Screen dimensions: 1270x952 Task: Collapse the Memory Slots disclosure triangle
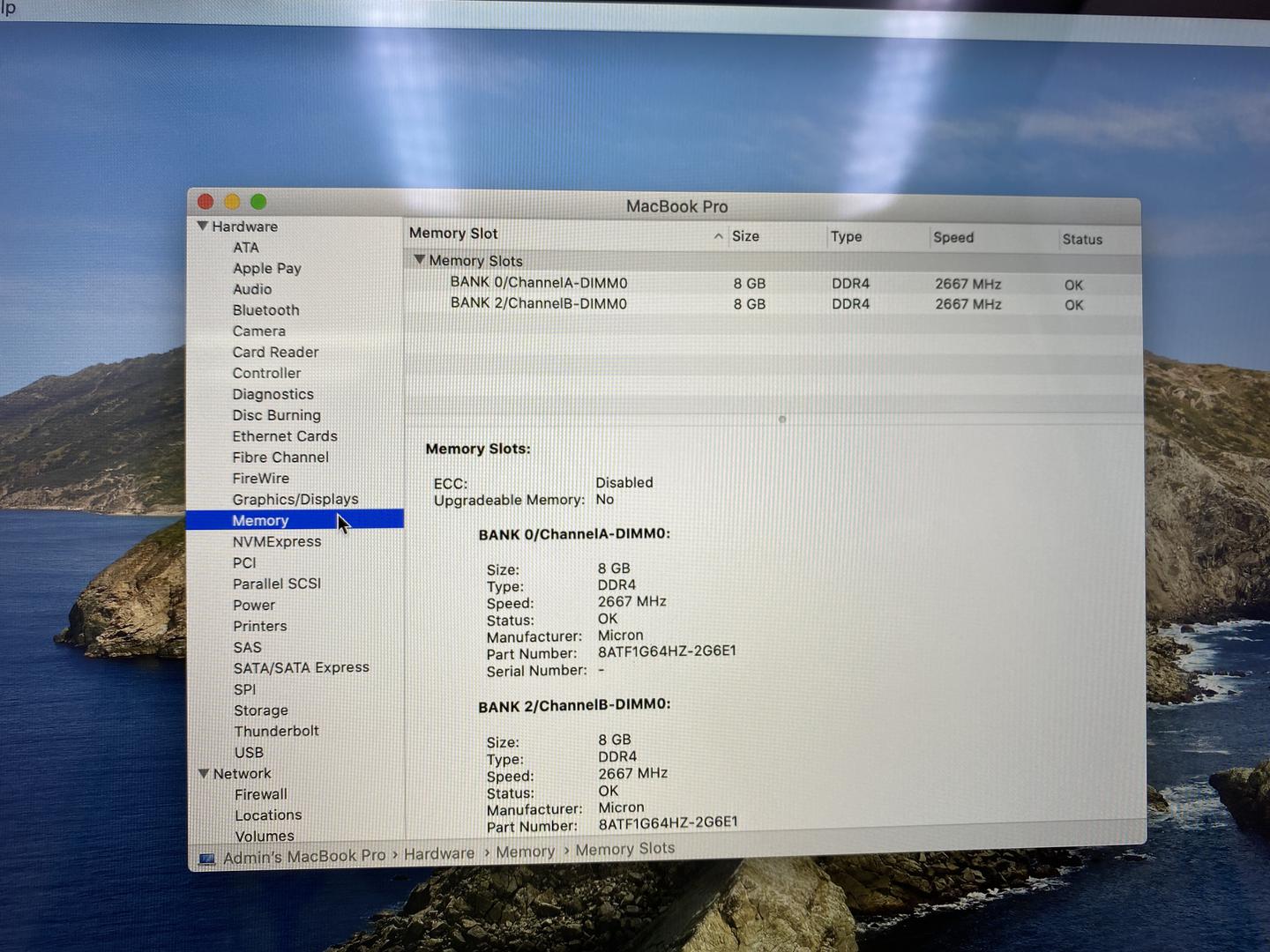coord(420,260)
